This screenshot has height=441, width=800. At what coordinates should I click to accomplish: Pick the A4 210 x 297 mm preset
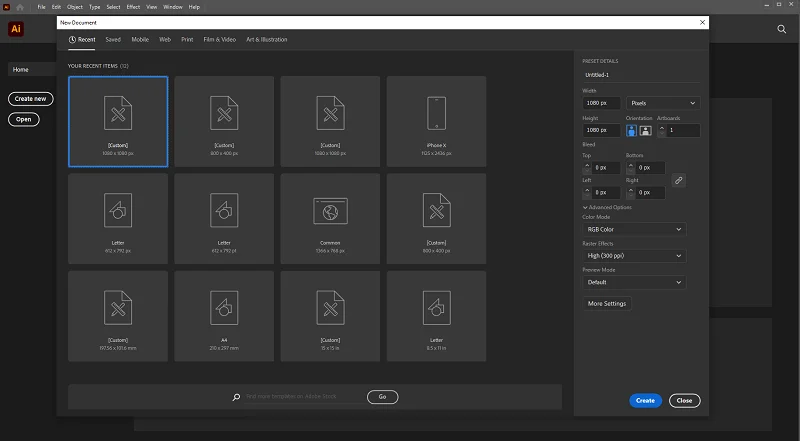coord(224,316)
